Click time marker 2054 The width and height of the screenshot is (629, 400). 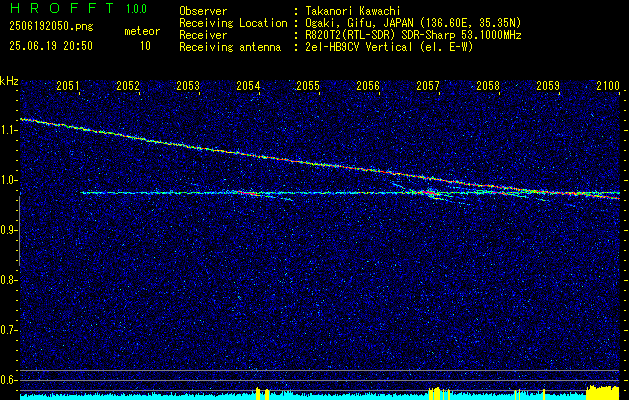(x=248, y=85)
